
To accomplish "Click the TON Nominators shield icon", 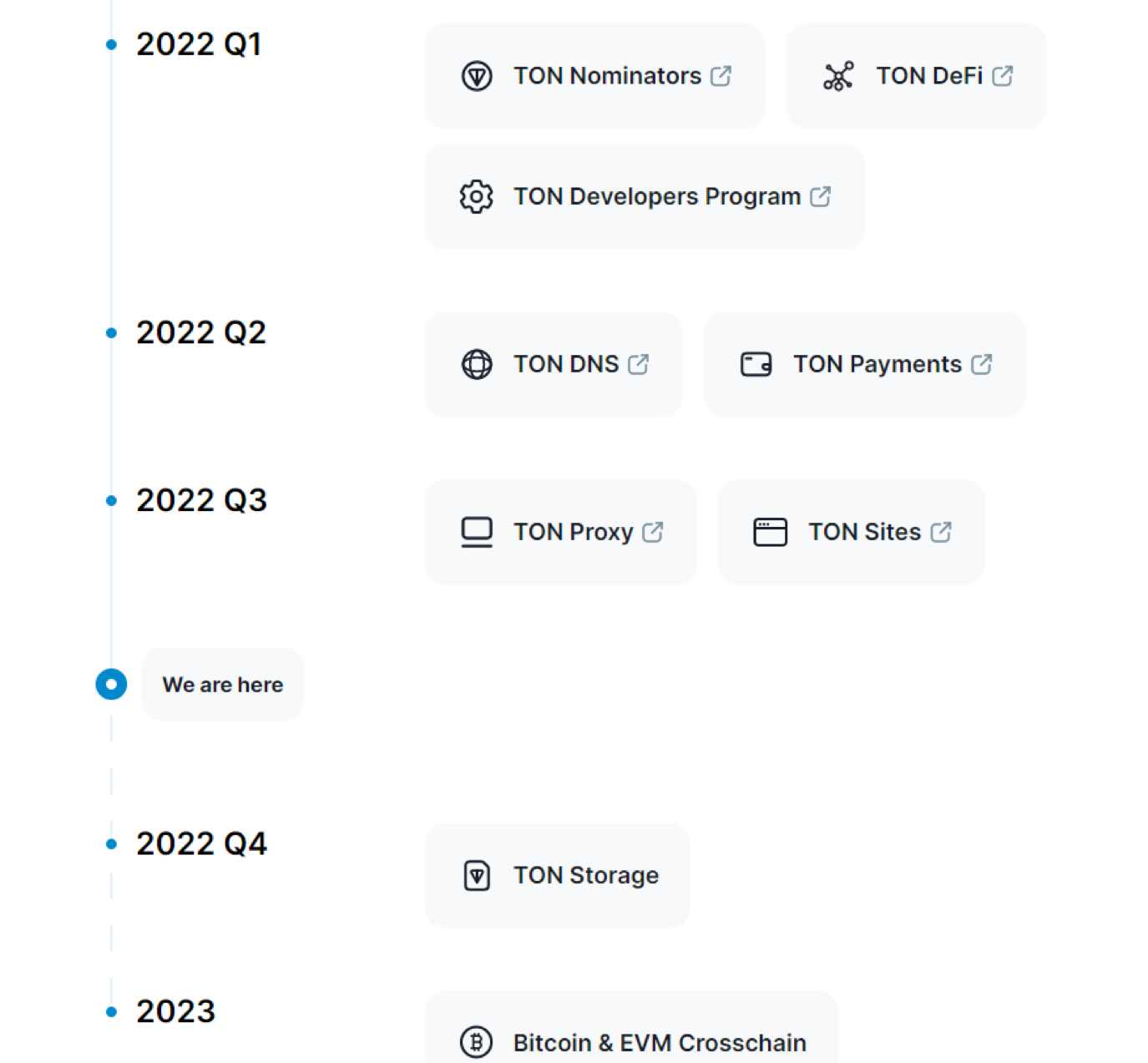I will tap(477, 76).
